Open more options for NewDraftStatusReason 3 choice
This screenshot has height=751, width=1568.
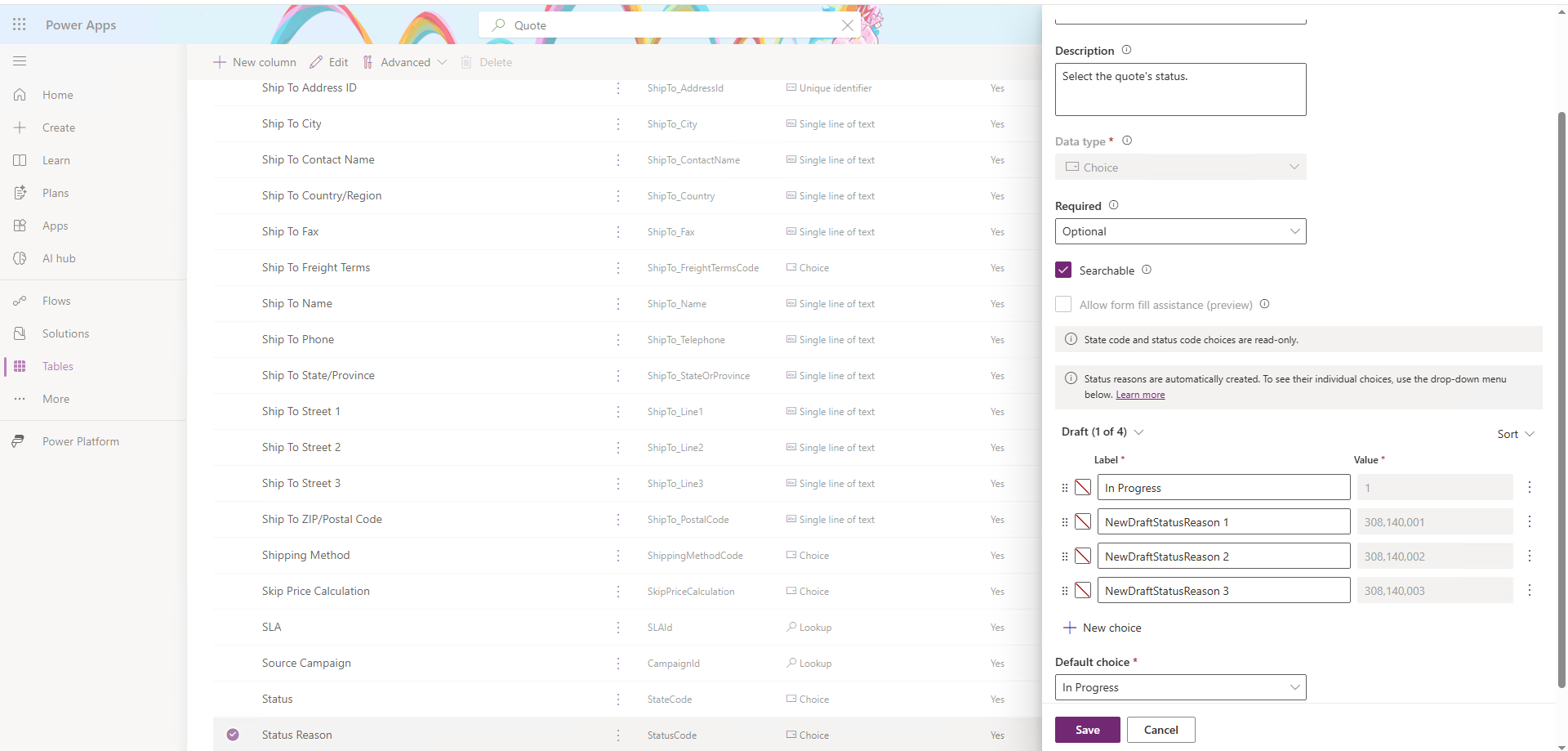(1530, 590)
